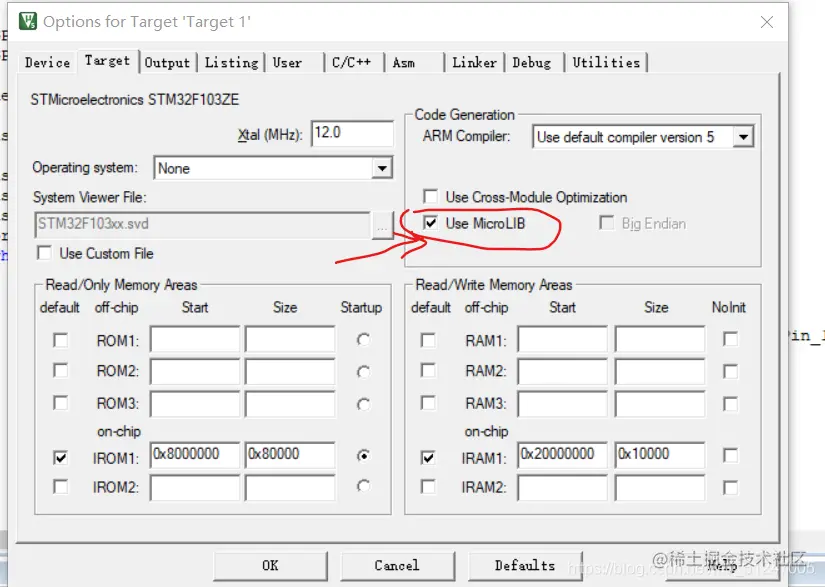This screenshot has width=825, height=587.
Task: Click the ROM1 Size field
Action: tap(290, 339)
